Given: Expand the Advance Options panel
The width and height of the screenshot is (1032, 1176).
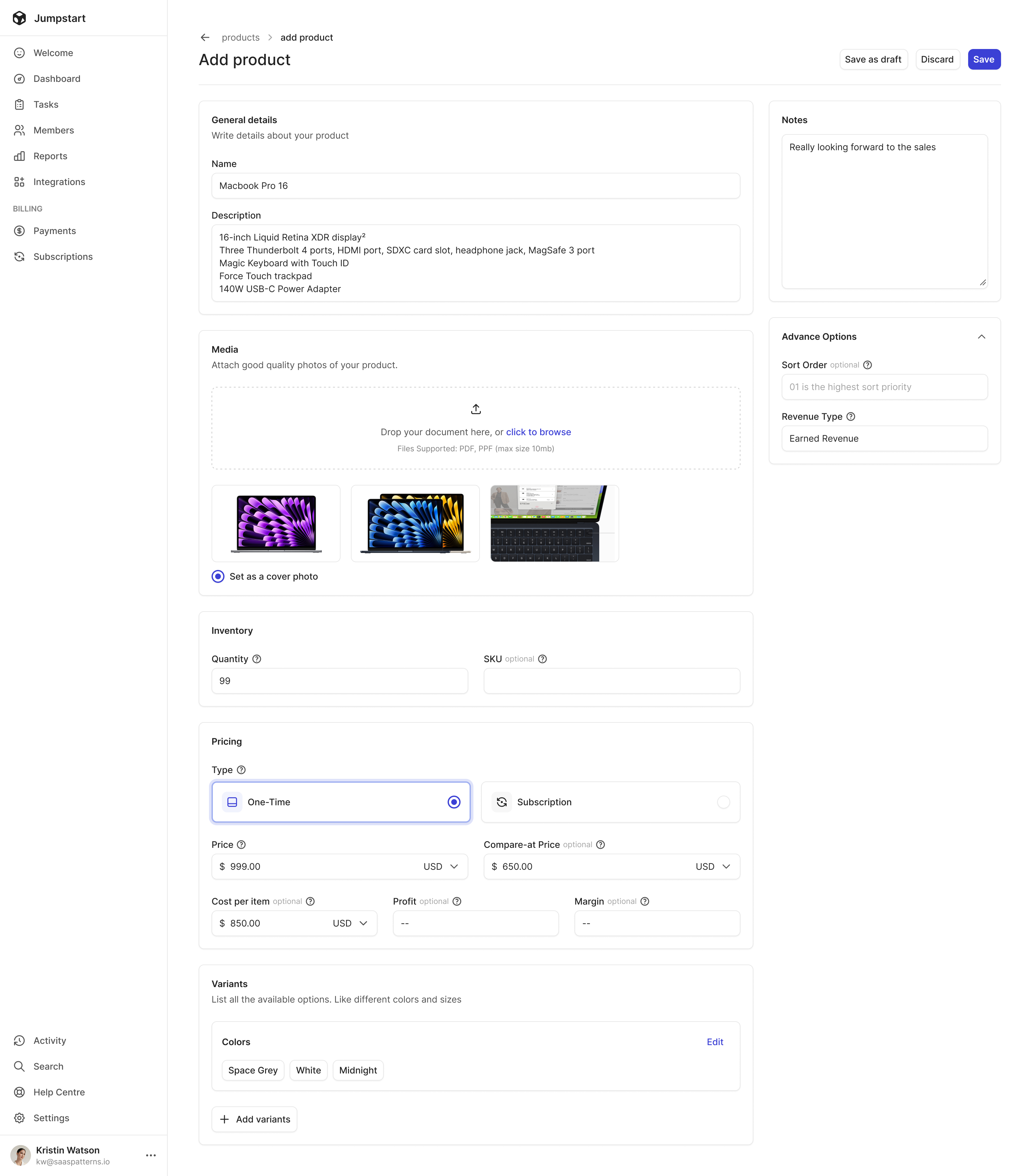Looking at the screenshot, I should pos(981,336).
